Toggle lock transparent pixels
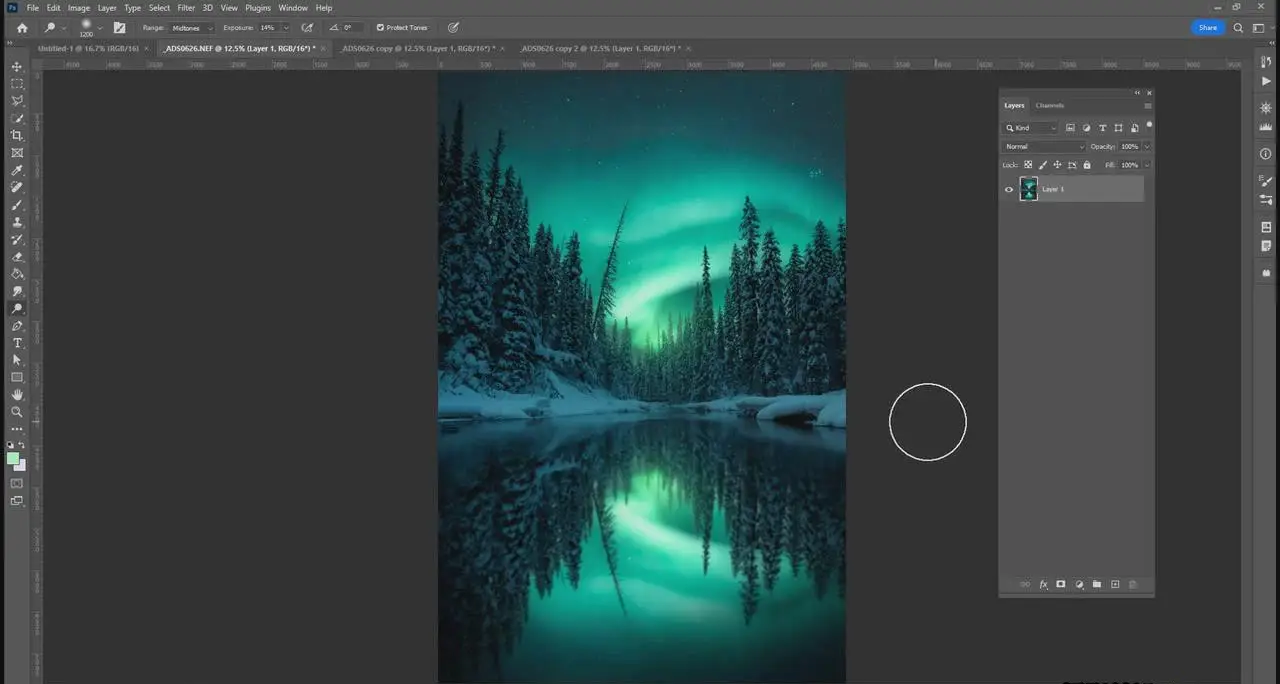Viewport: 1280px width, 684px height. click(1028, 165)
